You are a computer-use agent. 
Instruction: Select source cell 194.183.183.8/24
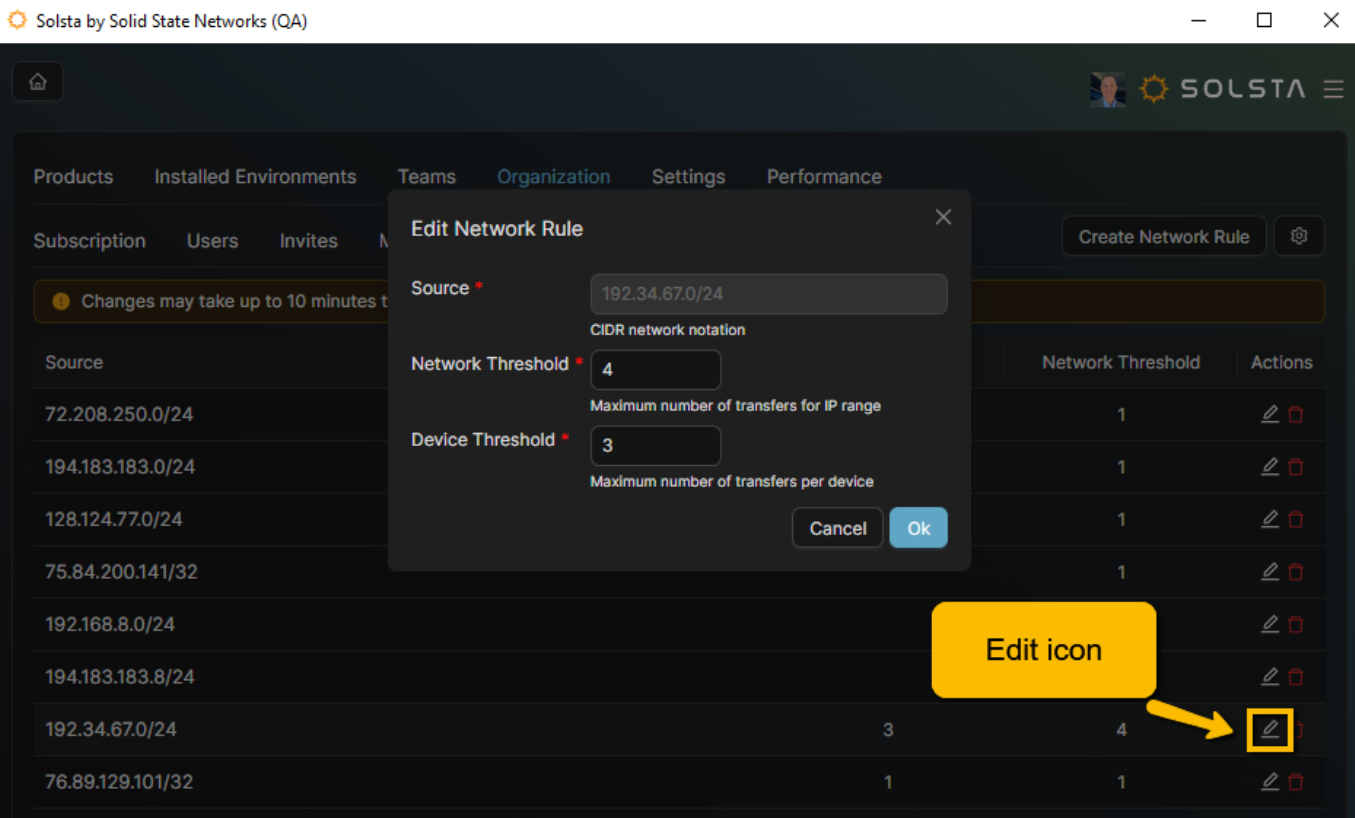120,677
